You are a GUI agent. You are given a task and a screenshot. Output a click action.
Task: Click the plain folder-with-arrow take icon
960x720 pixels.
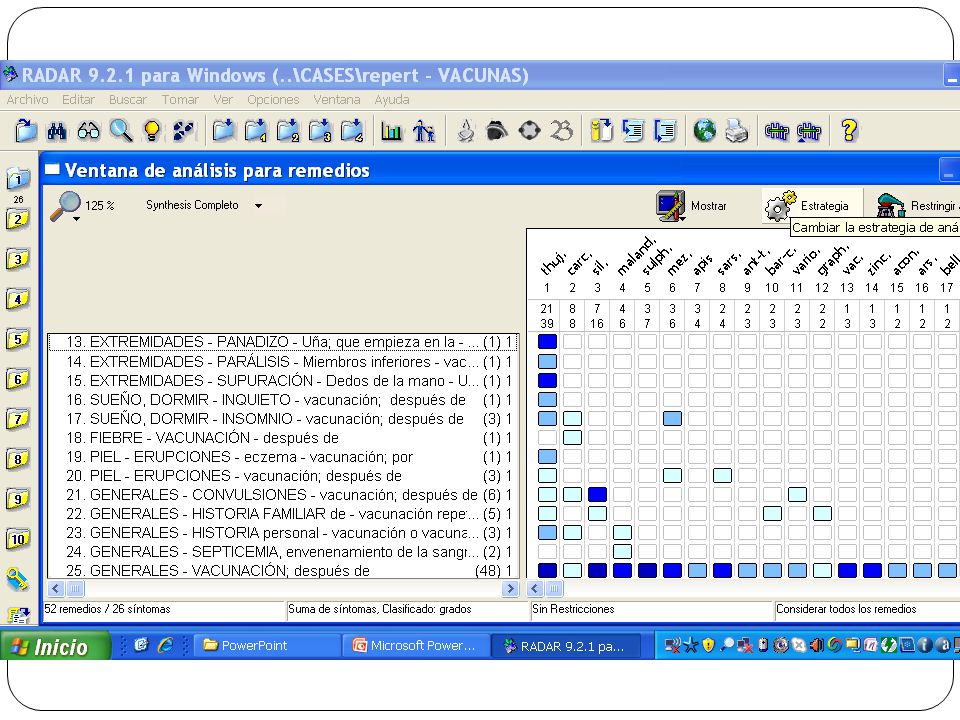223,131
